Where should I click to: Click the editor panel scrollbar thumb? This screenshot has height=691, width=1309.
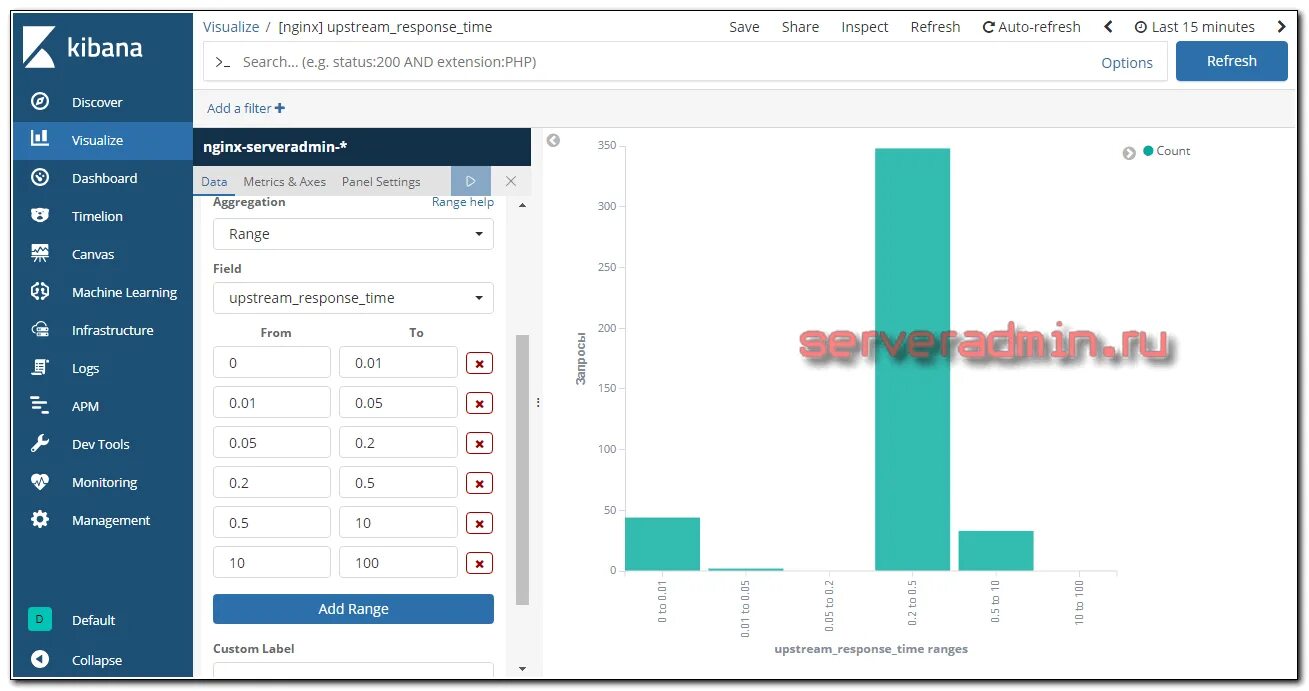[x=522, y=470]
